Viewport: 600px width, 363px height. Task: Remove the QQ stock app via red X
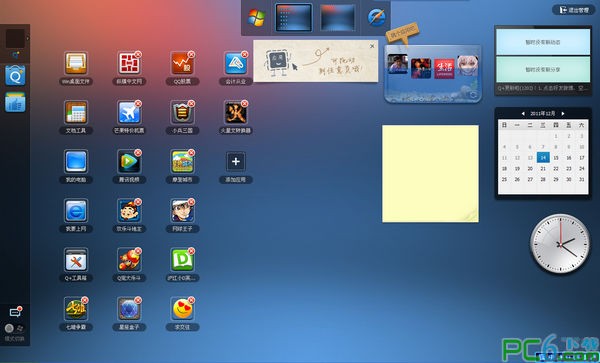(x=191, y=54)
